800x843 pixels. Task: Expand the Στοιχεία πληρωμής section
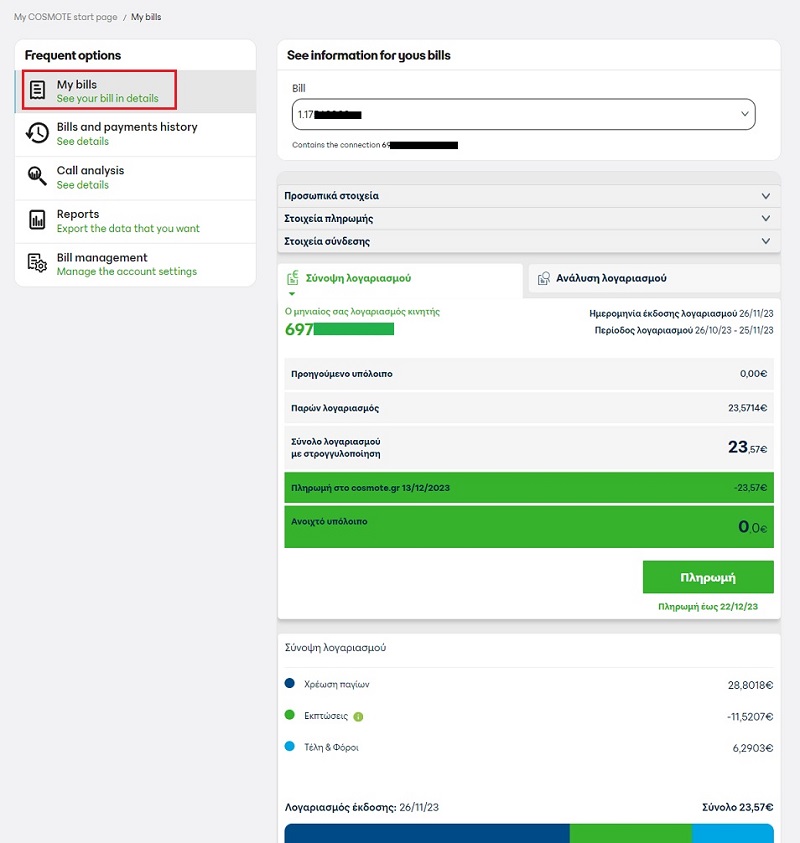coord(527,218)
